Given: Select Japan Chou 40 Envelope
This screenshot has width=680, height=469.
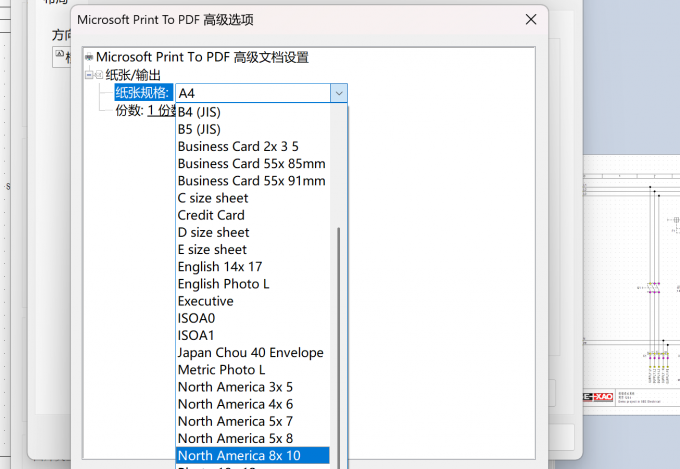Looking at the screenshot, I should coord(253,353).
